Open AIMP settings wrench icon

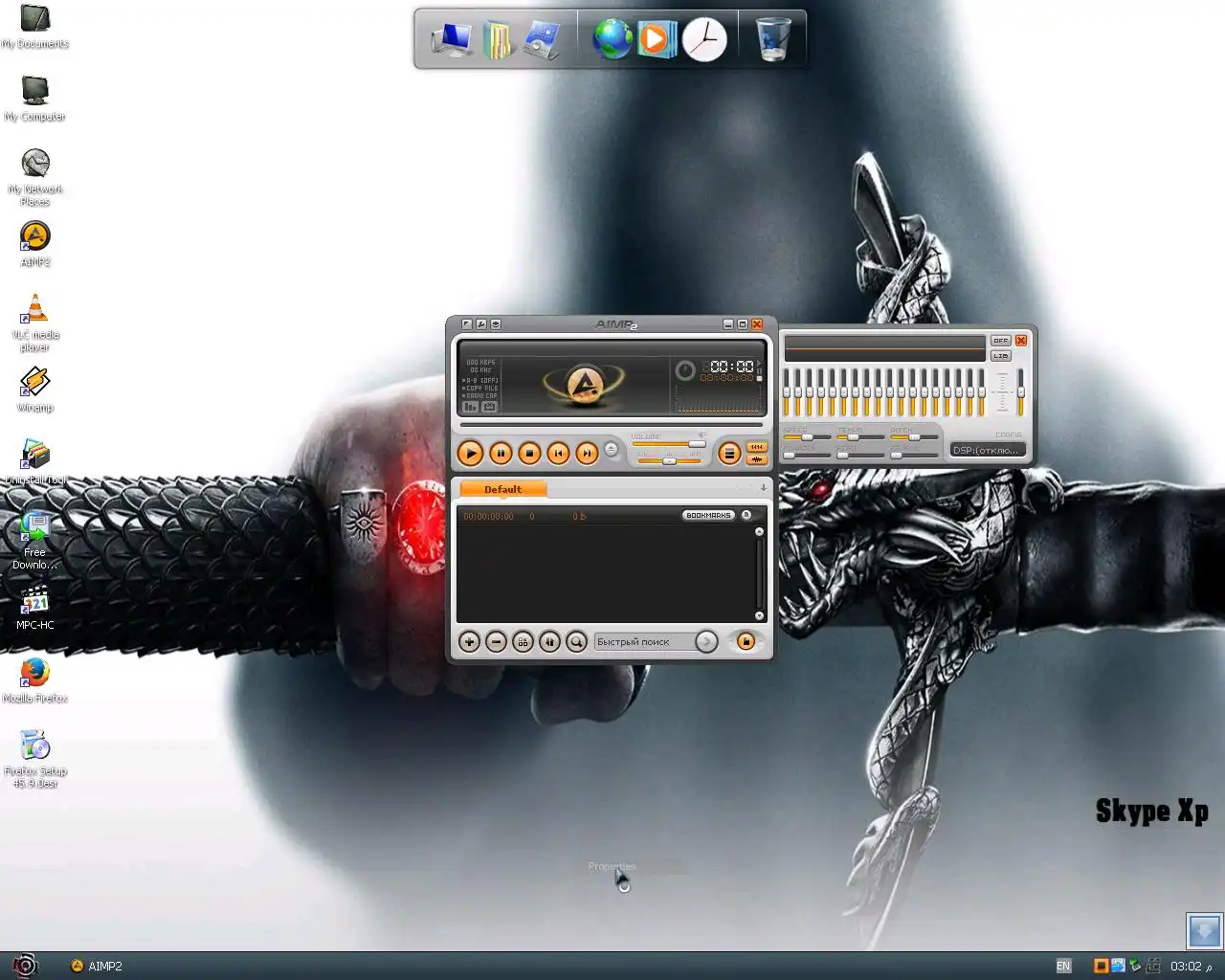(481, 324)
